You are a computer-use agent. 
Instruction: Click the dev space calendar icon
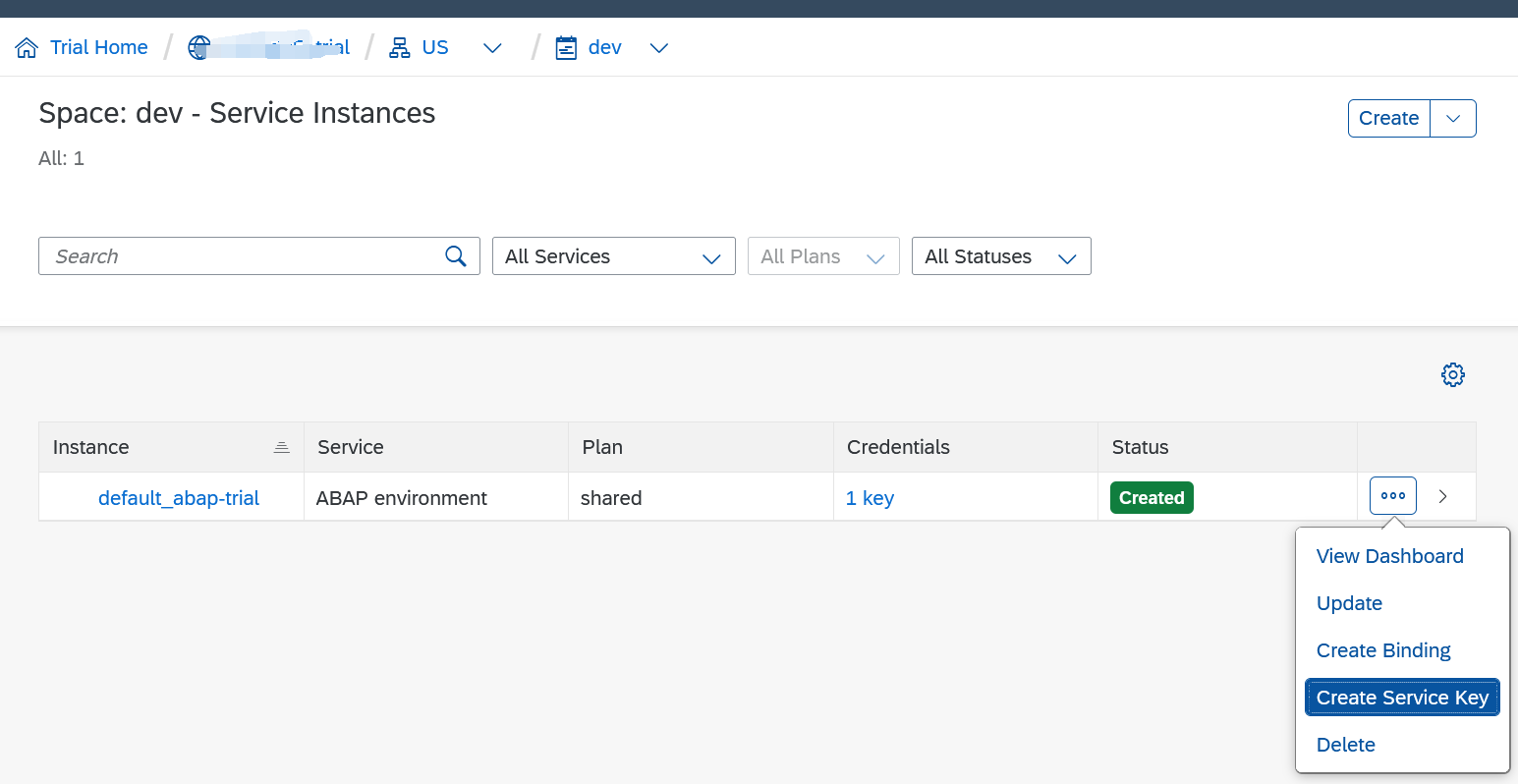566,46
